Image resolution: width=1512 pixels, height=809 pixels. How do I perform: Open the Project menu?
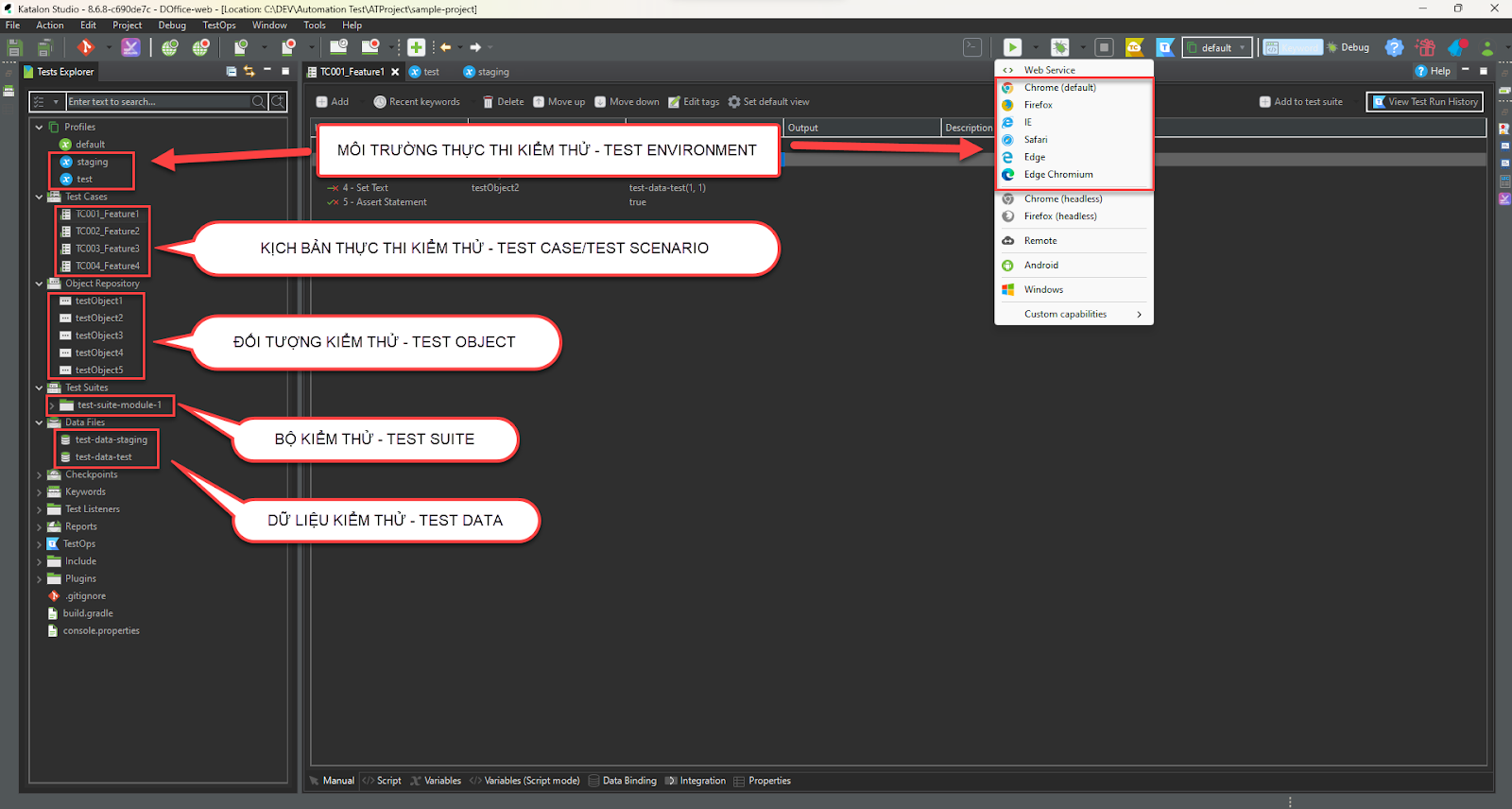(x=128, y=26)
